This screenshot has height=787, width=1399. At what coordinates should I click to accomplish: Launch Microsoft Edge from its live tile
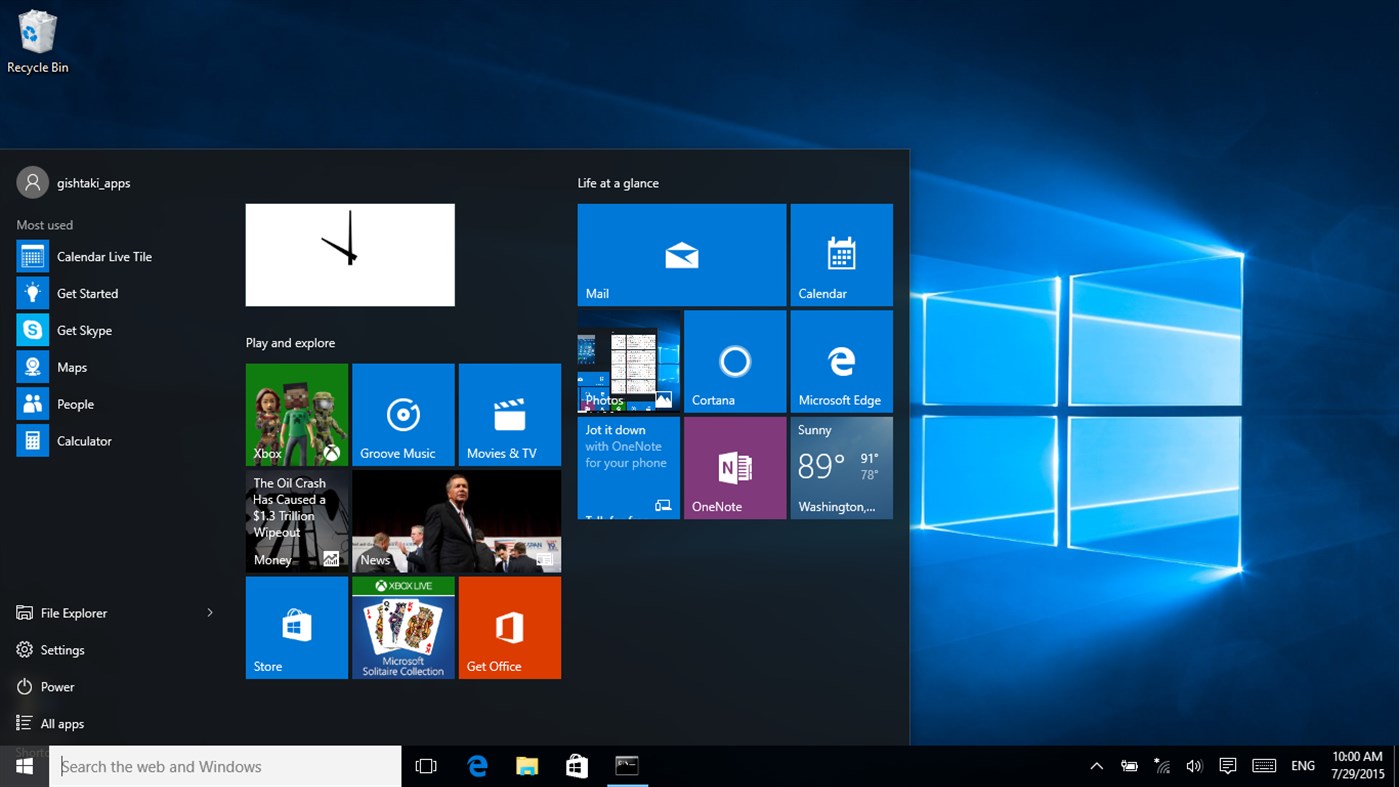click(841, 360)
